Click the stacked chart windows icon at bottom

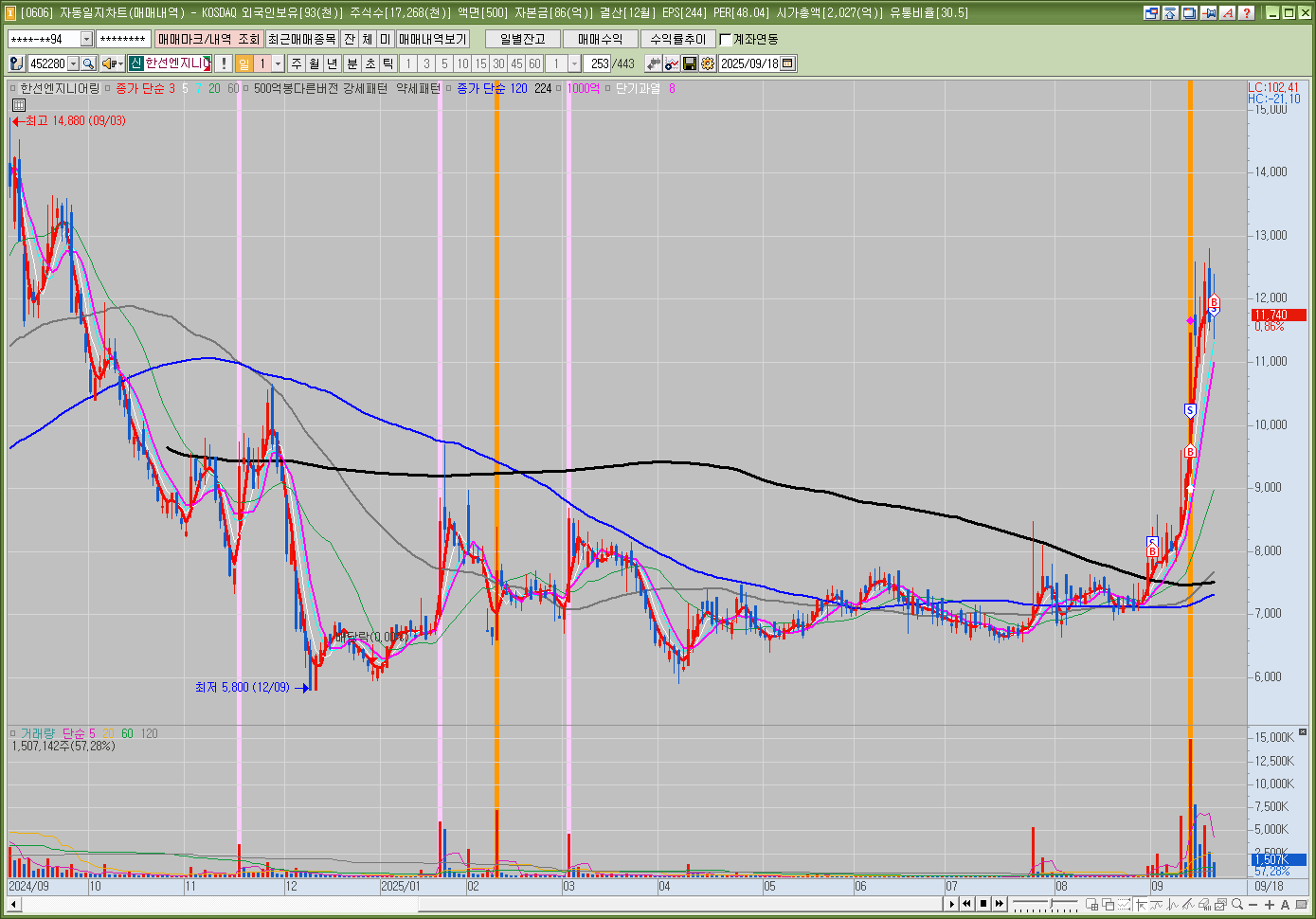(1220, 905)
